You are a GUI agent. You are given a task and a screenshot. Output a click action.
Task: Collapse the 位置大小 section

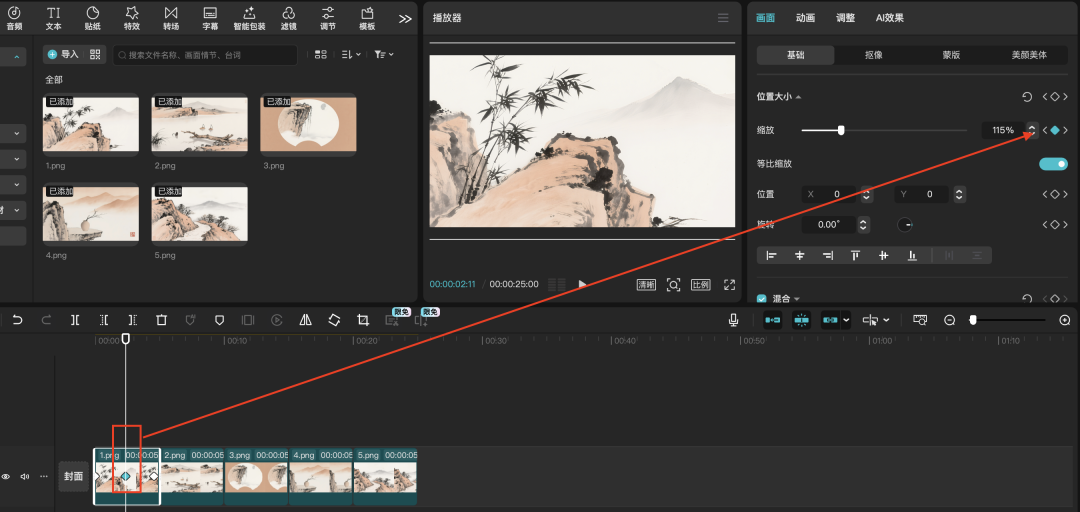click(798, 97)
